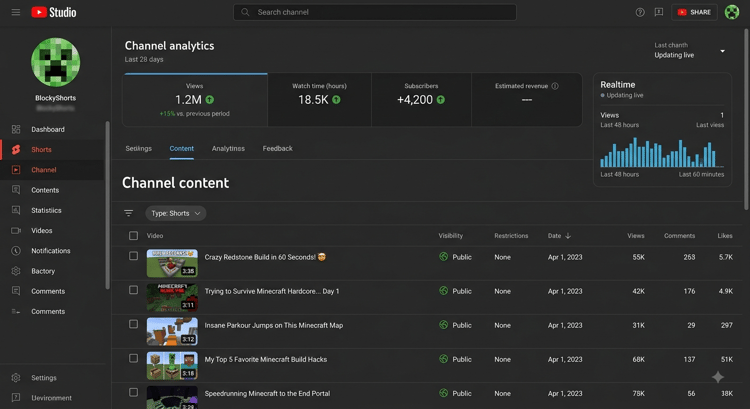Check the Crazy Redstone Build row checkbox
This screenshot has width=750, height=409.
tap(133, 256)
